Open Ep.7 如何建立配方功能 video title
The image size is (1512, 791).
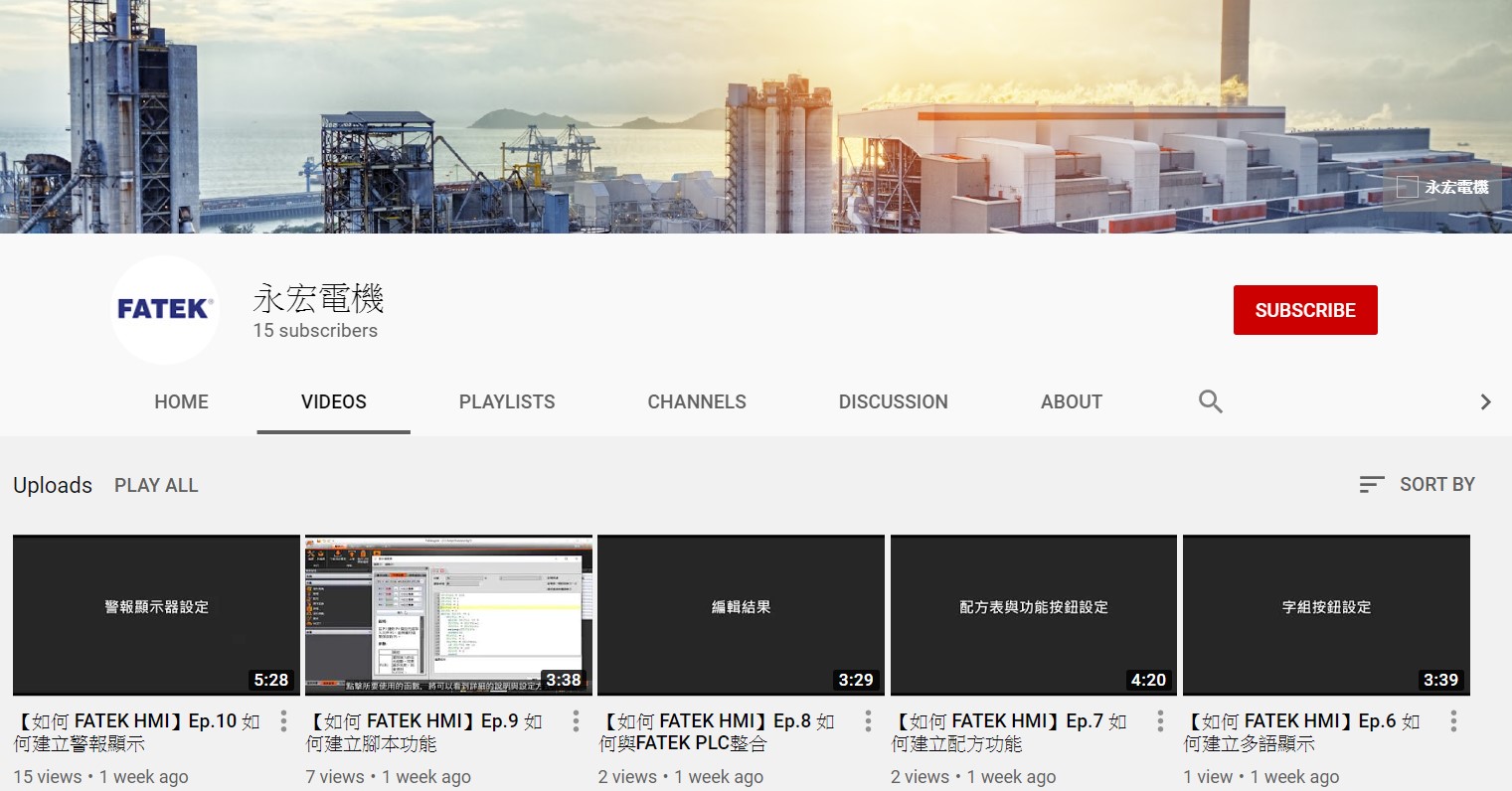click(1010, 732)
